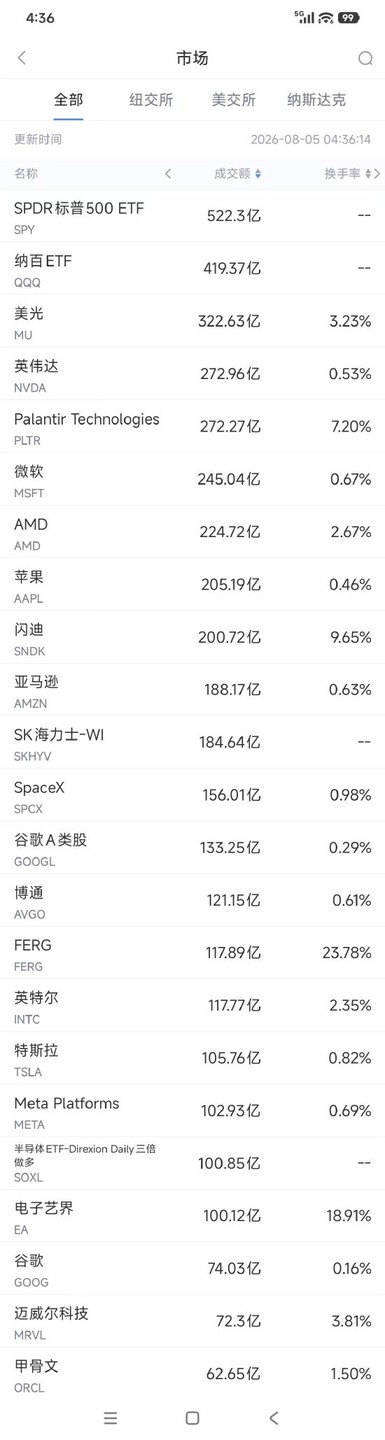Tap the Android recent apps menu icon
Image resolution: width=385 pixels, height=1440 pixels.
[x=111, y=1417]
